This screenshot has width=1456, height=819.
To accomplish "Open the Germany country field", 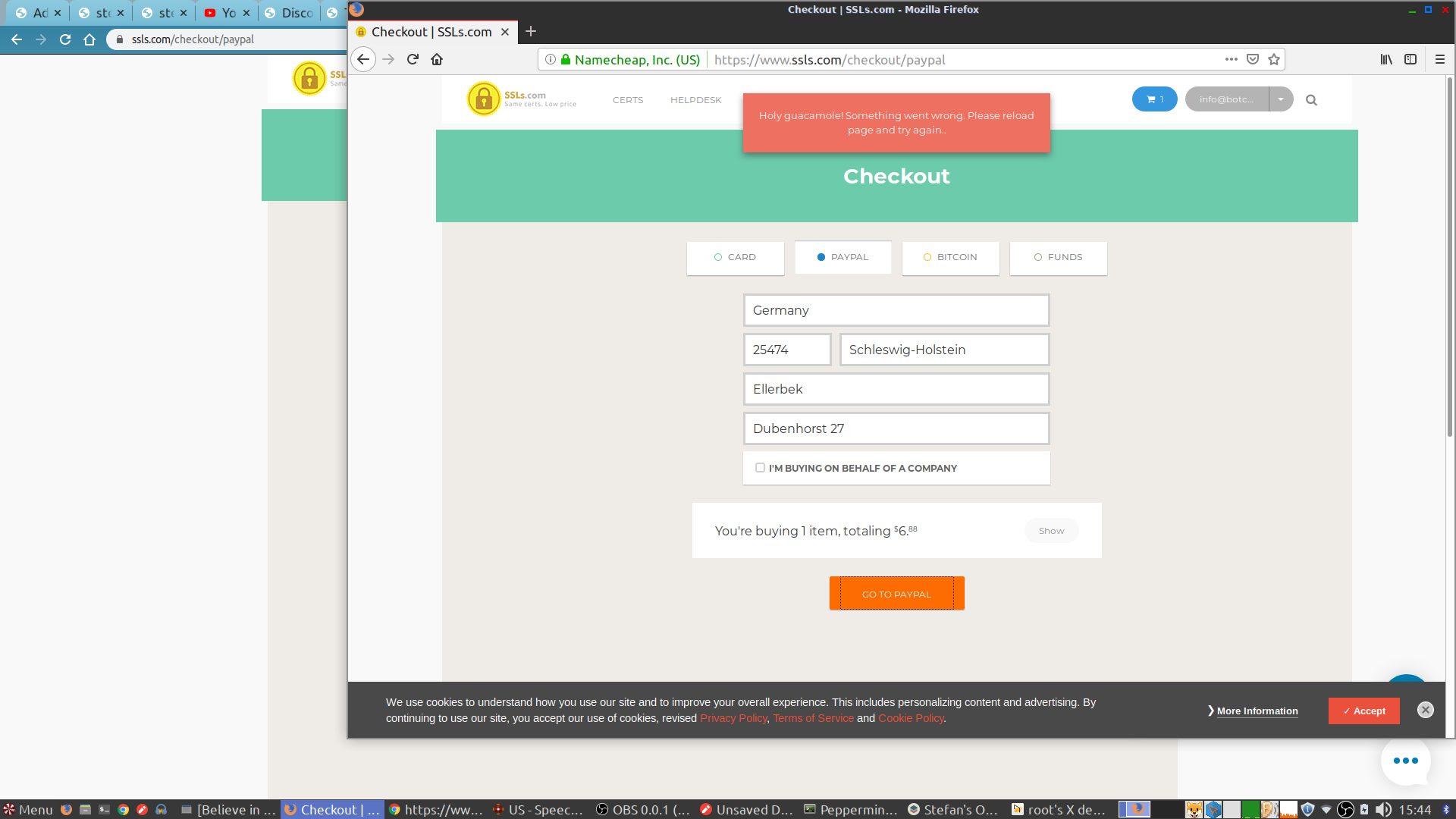I will [896, 310].
